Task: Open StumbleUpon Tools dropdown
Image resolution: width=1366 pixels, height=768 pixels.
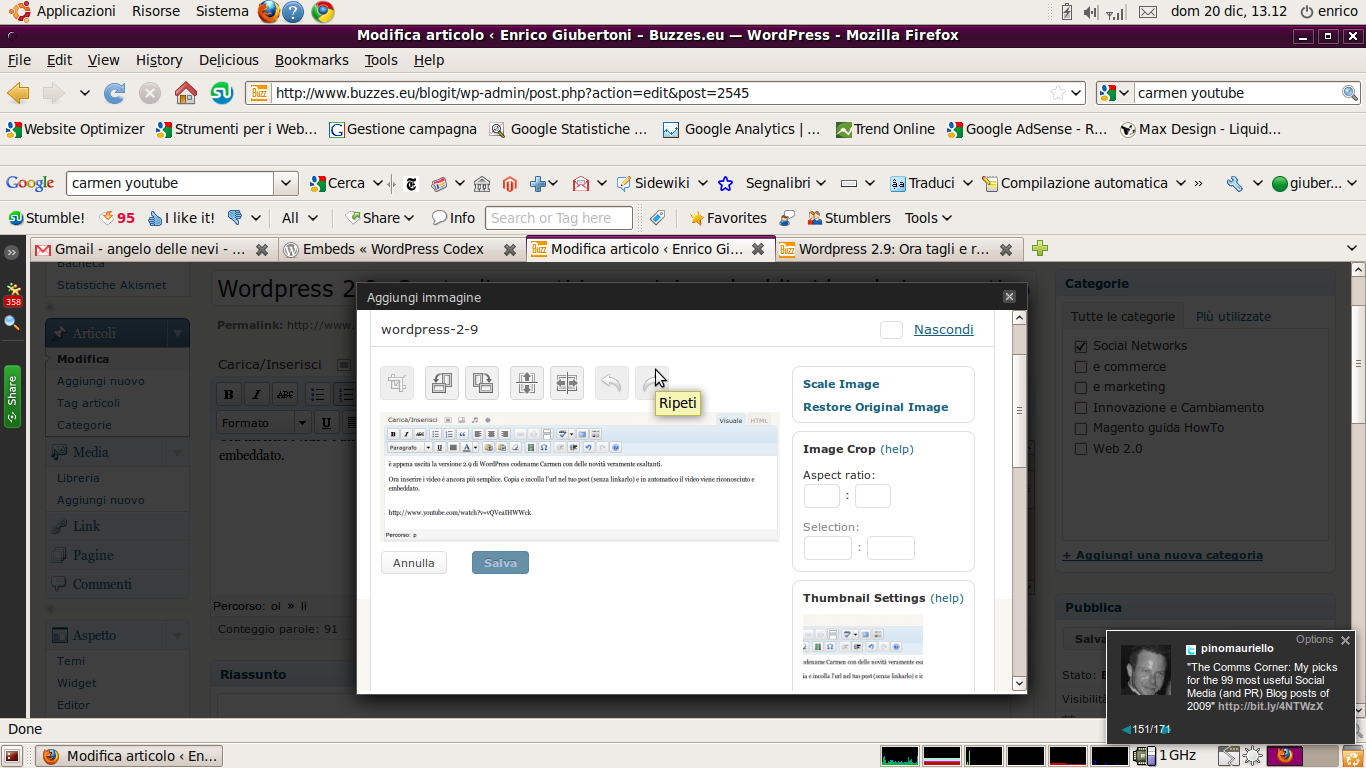Action: click(928, 218)
